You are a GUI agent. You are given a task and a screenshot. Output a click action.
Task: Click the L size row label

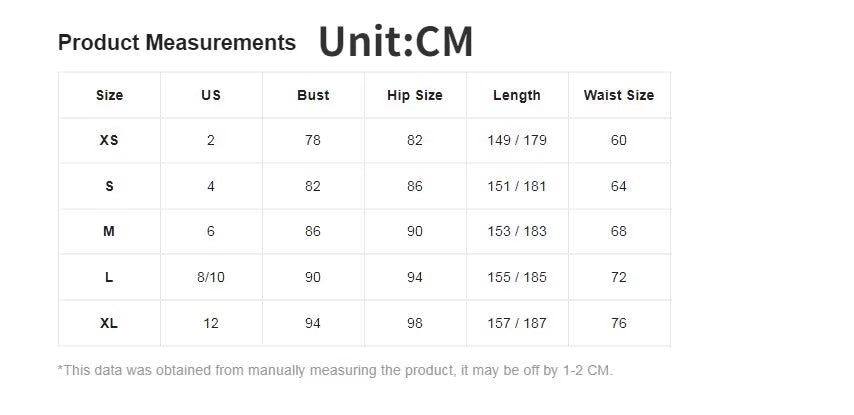[x=109, y=277]
